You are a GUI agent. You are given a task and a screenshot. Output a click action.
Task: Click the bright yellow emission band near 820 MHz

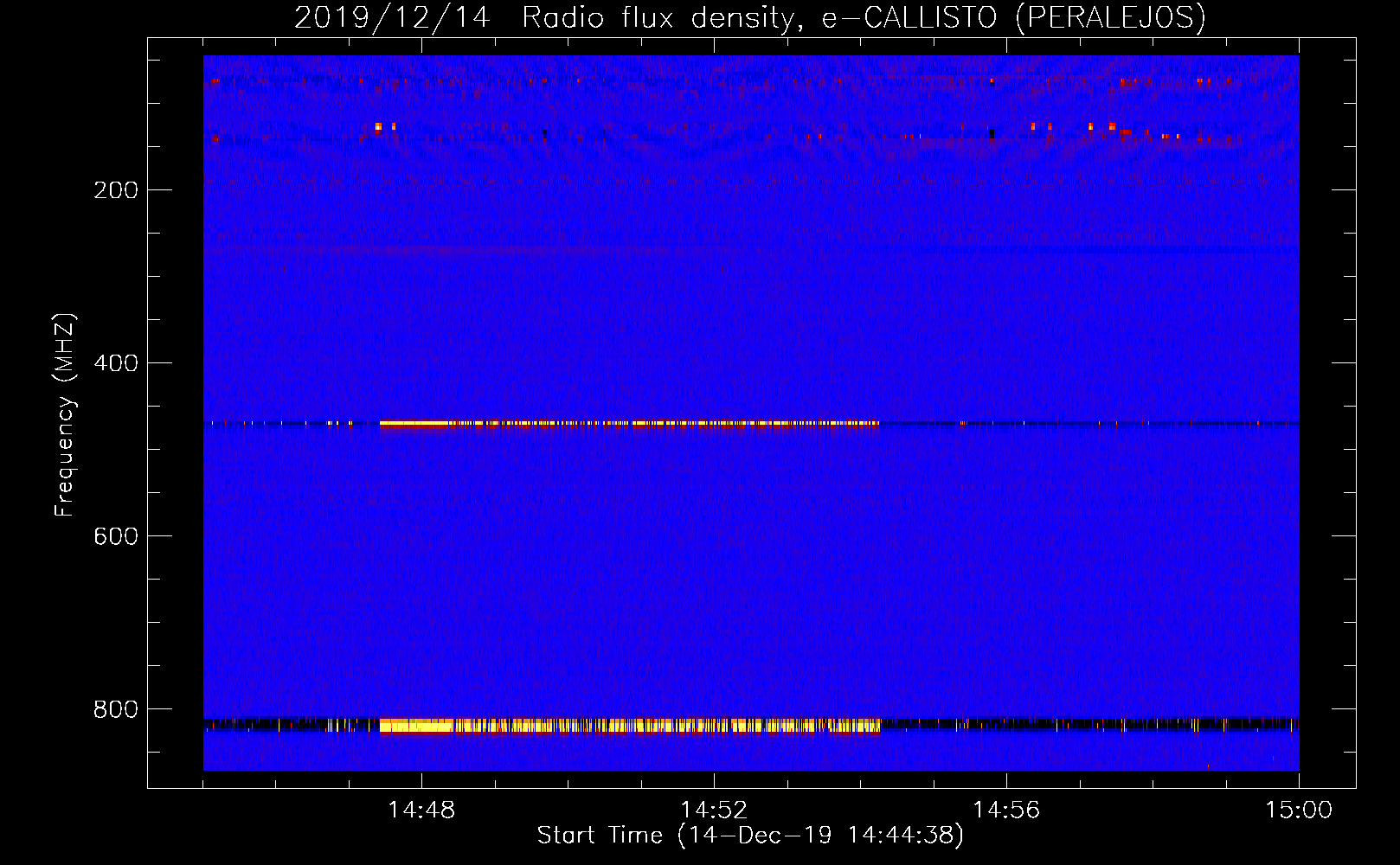click(x=630, y=726)
